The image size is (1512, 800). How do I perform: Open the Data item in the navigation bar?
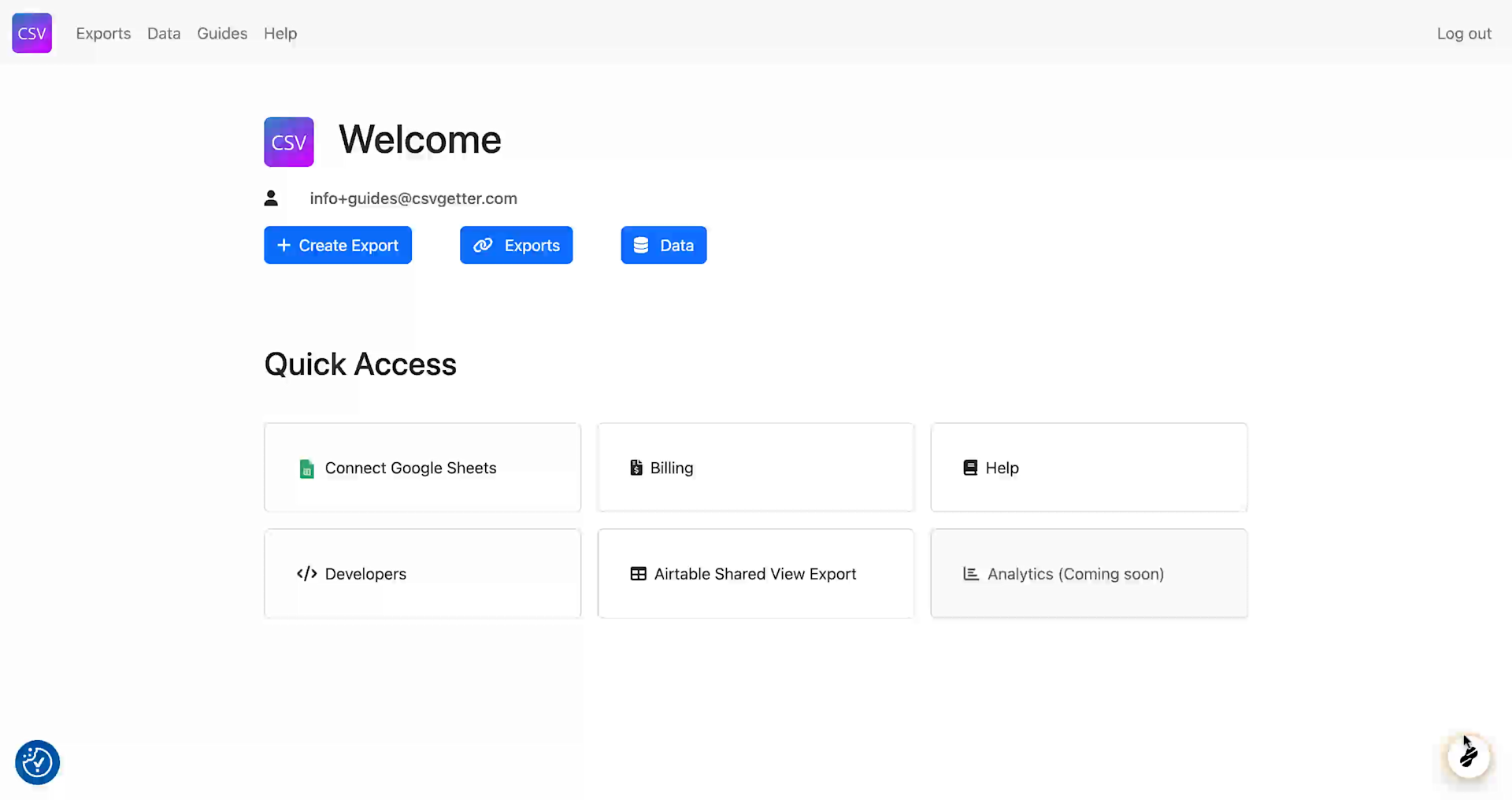[x=163, y=33]
